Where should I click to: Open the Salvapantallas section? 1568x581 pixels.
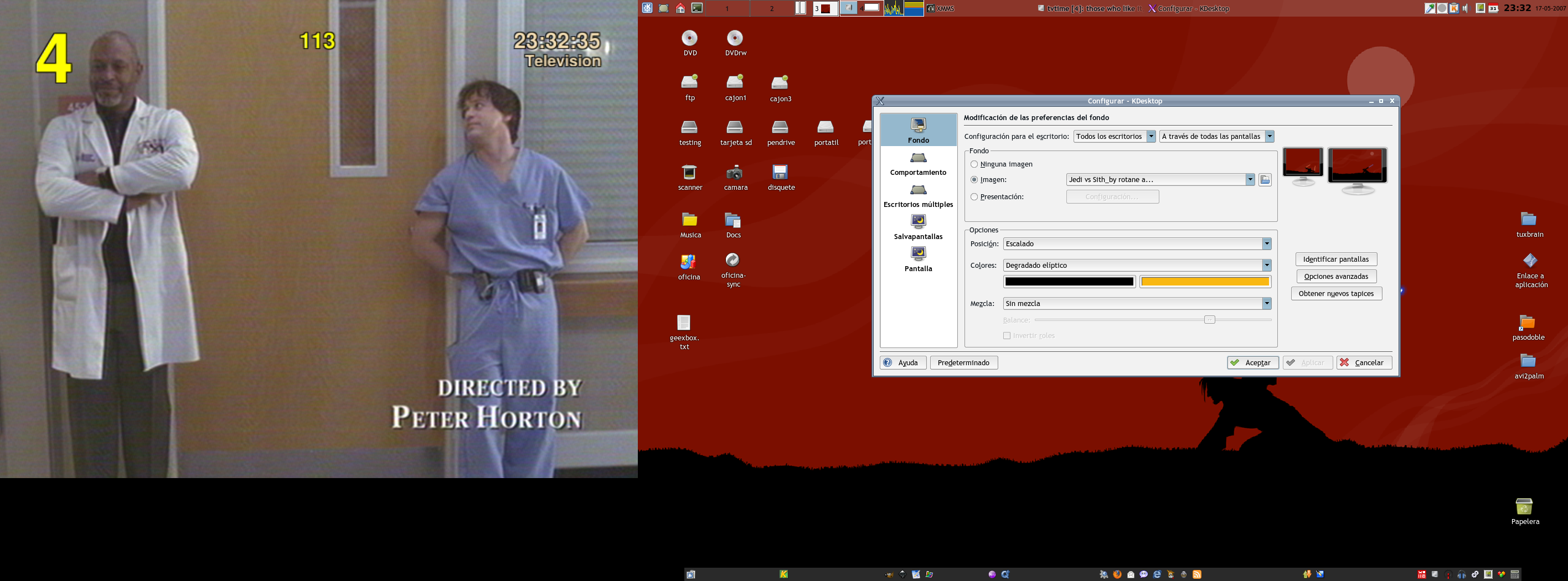point(918,228)
